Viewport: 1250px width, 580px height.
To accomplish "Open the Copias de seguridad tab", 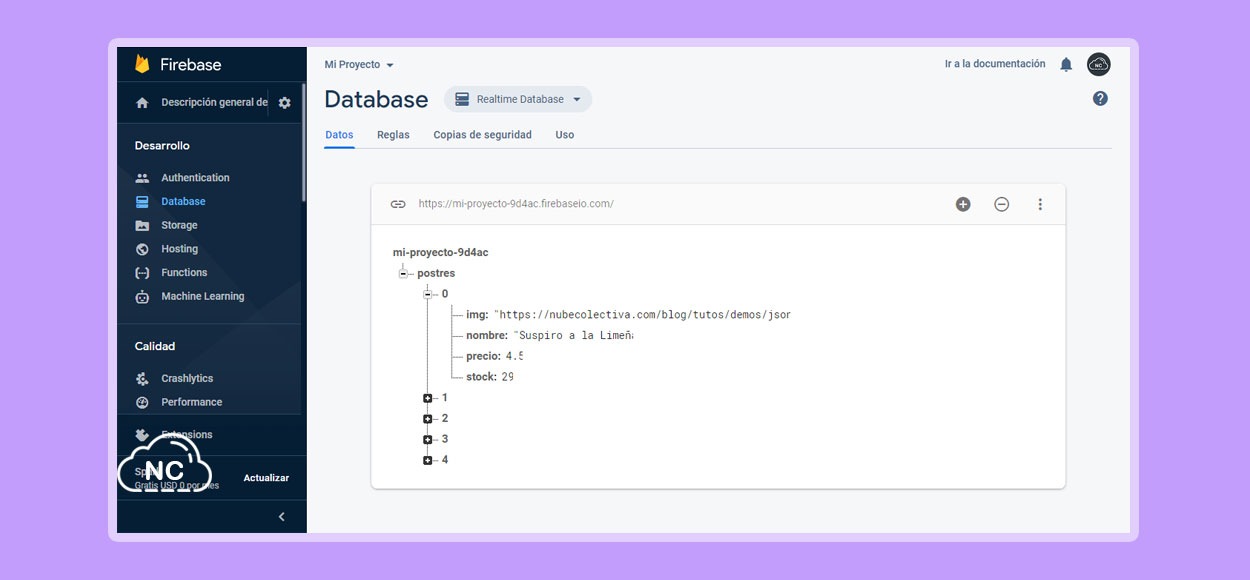I will click(x=482, y=135).
